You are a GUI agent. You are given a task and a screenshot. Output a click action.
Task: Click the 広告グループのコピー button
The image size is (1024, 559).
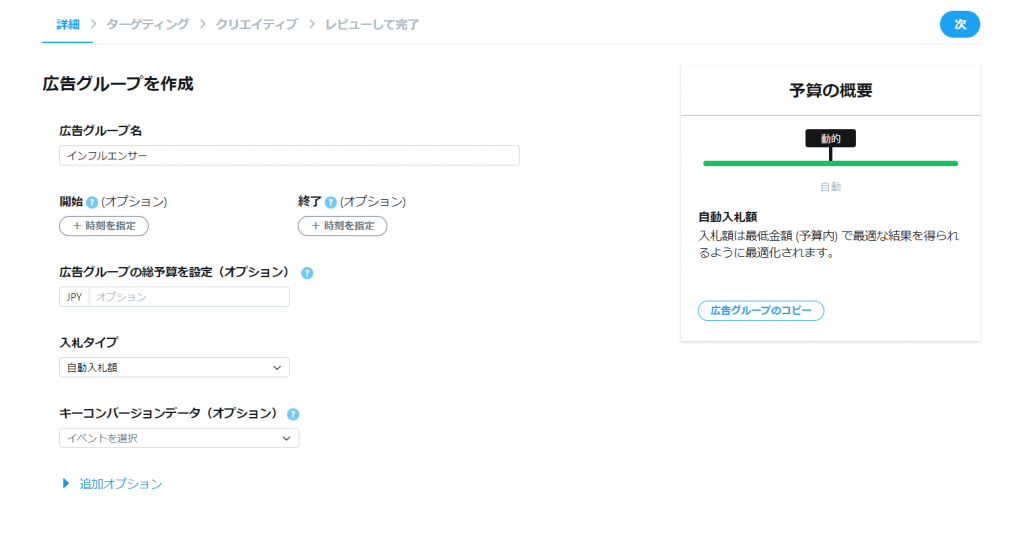pos(761,311)
